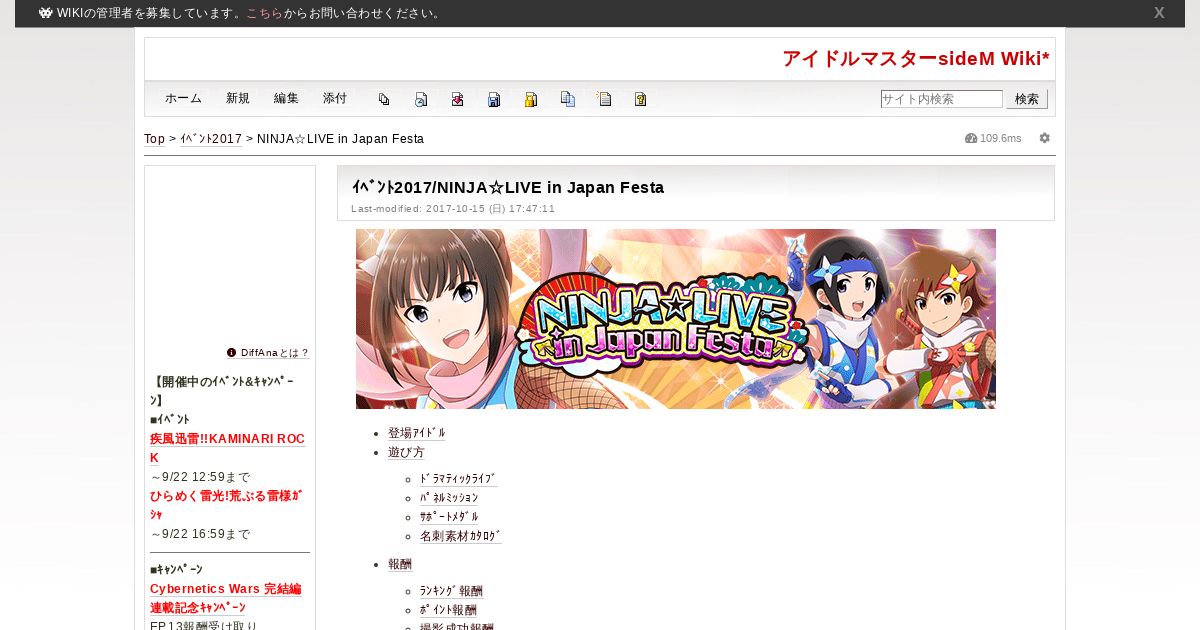Jump to 報酬 section

400,564
